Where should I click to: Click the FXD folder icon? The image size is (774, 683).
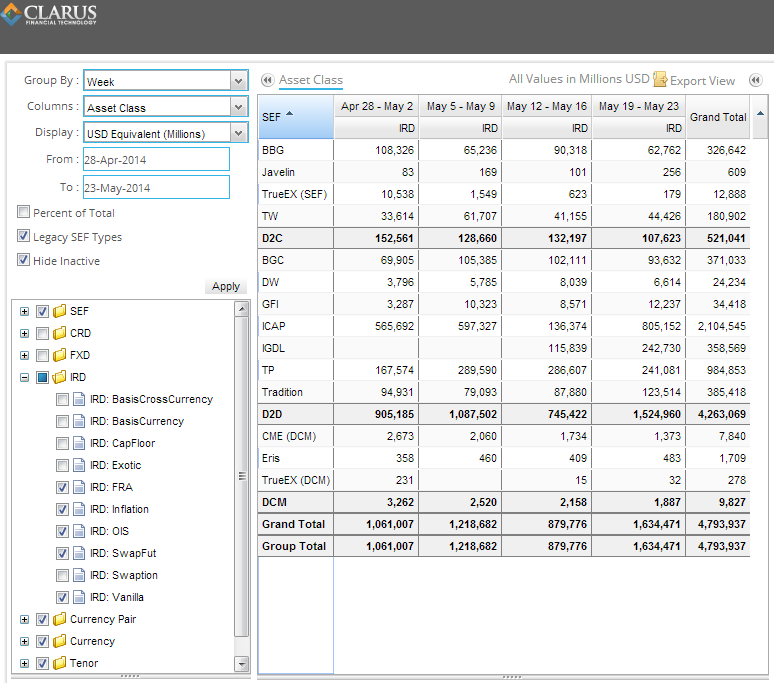(59, 355)
